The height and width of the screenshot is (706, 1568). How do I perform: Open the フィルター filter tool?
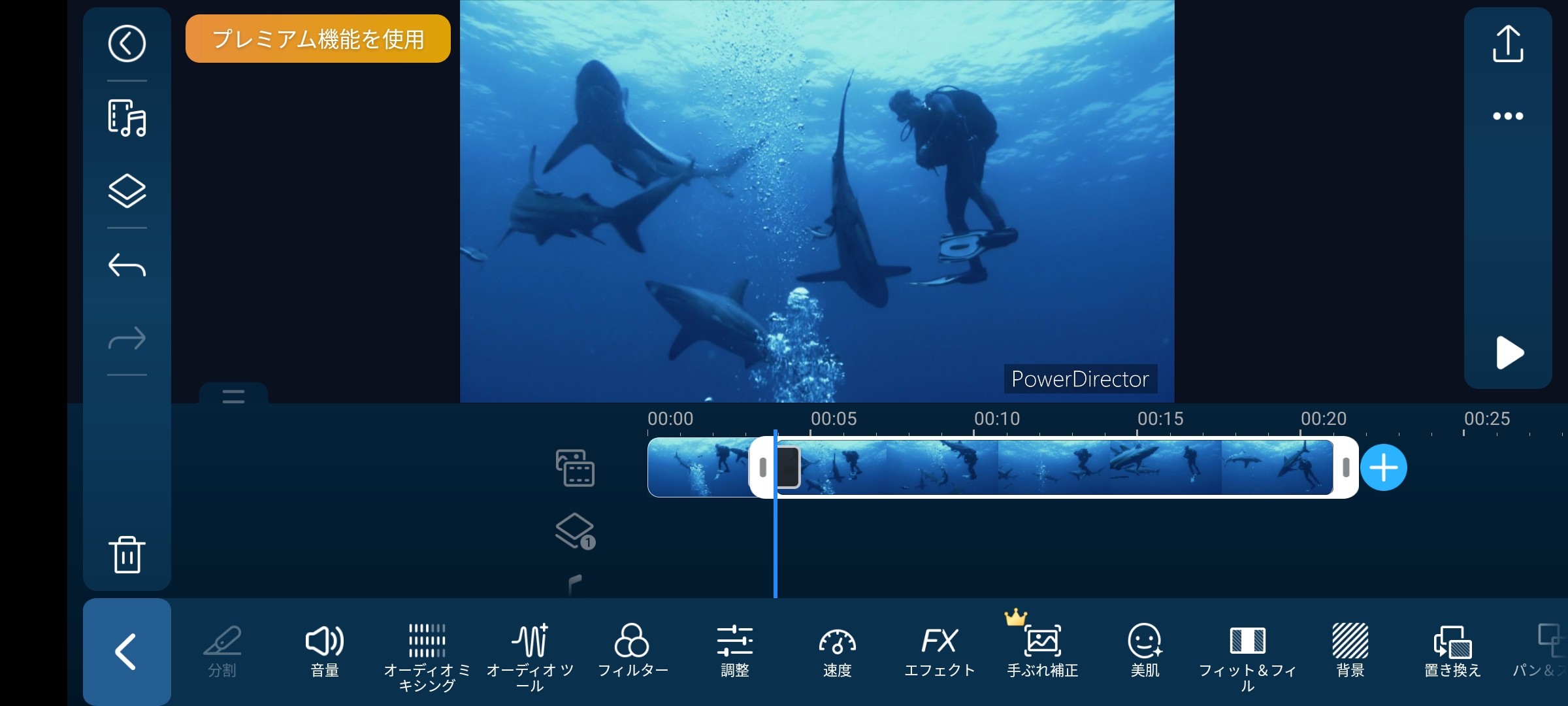632,650
